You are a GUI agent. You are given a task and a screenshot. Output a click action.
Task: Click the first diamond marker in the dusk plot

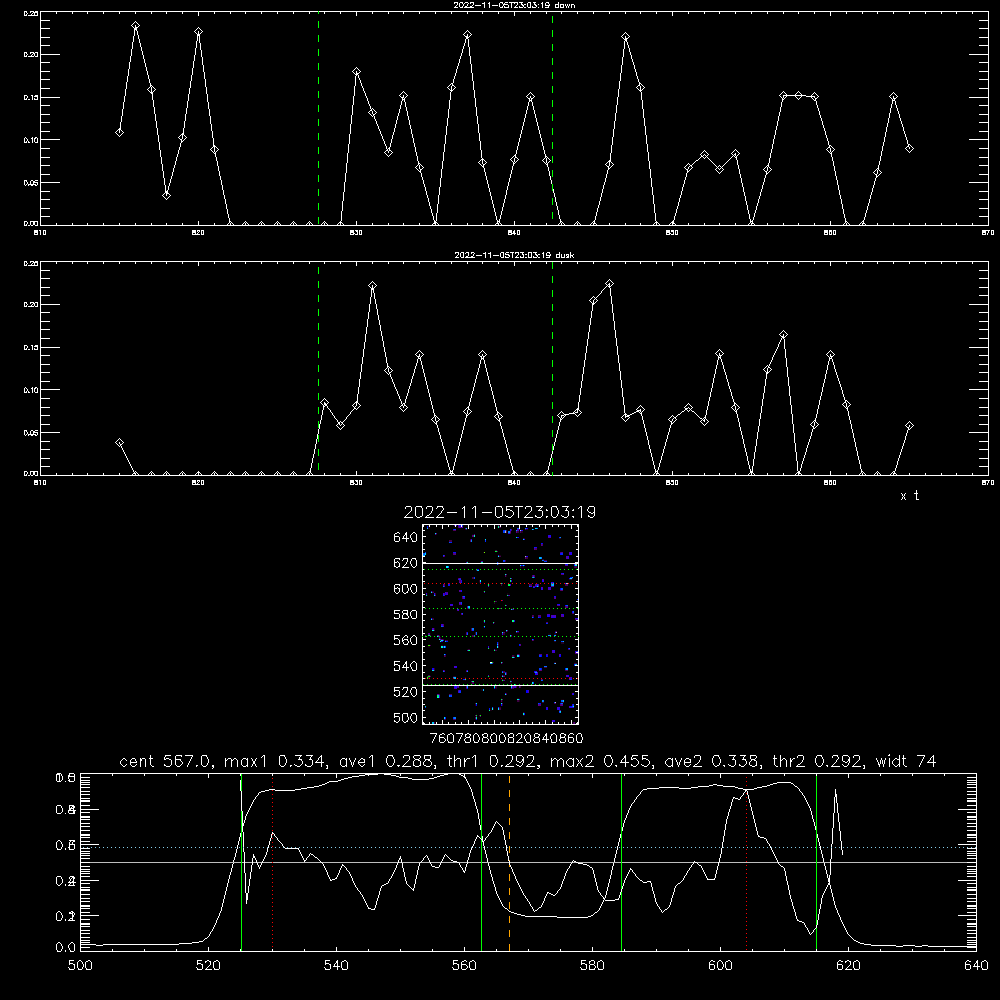tap(119, 442)
